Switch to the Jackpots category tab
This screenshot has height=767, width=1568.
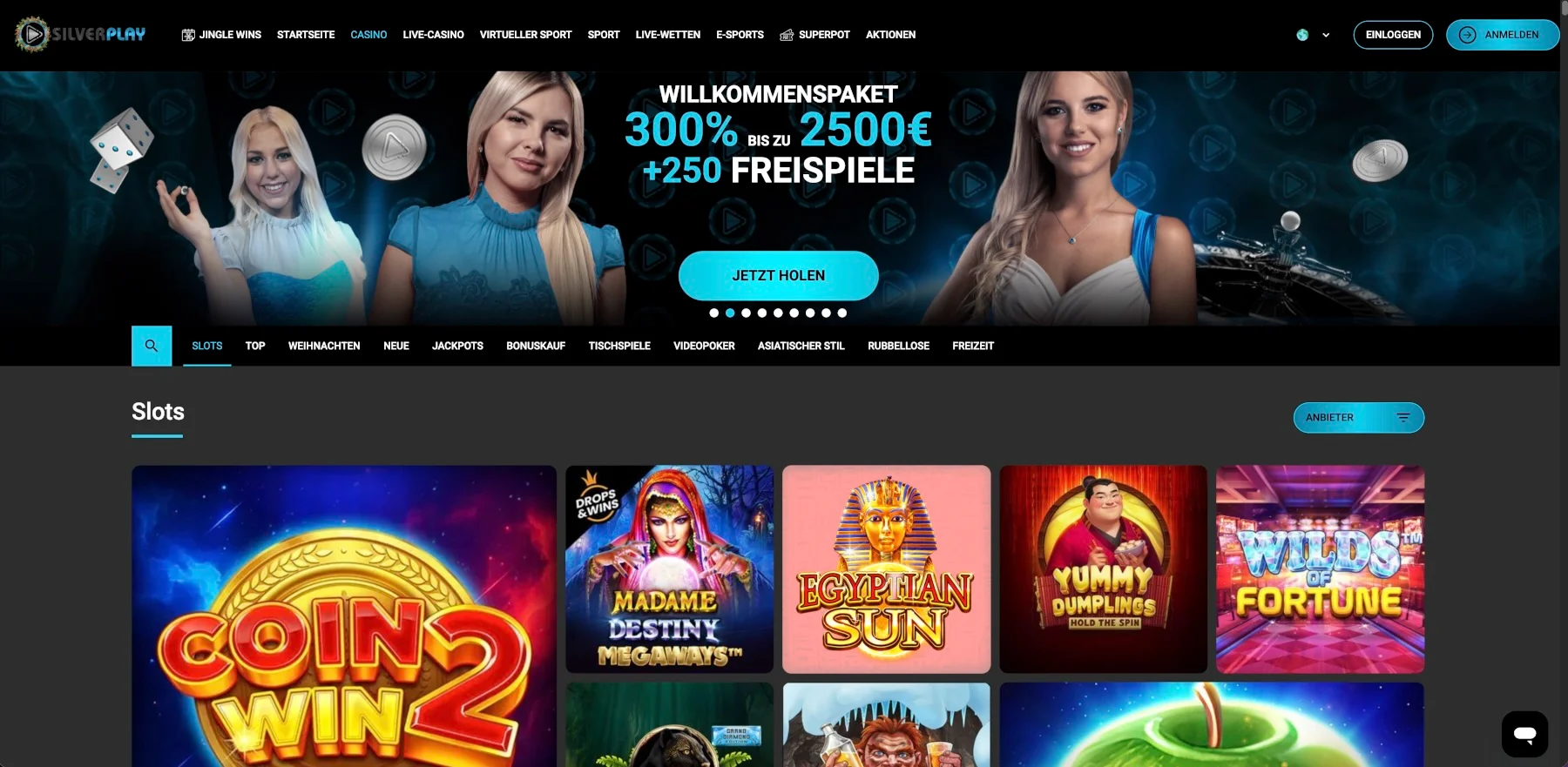457,346
